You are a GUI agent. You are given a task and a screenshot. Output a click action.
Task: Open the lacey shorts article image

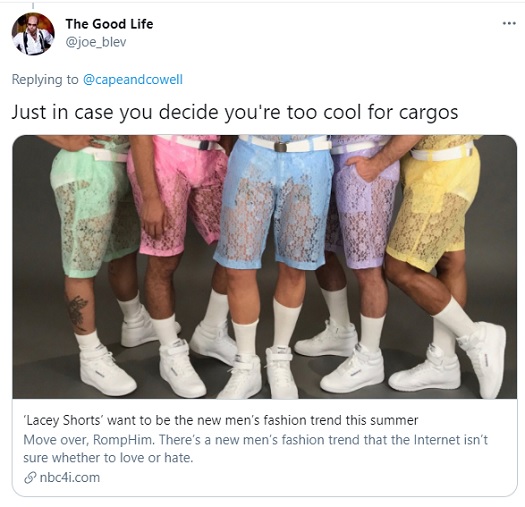[x=265, y=267]
